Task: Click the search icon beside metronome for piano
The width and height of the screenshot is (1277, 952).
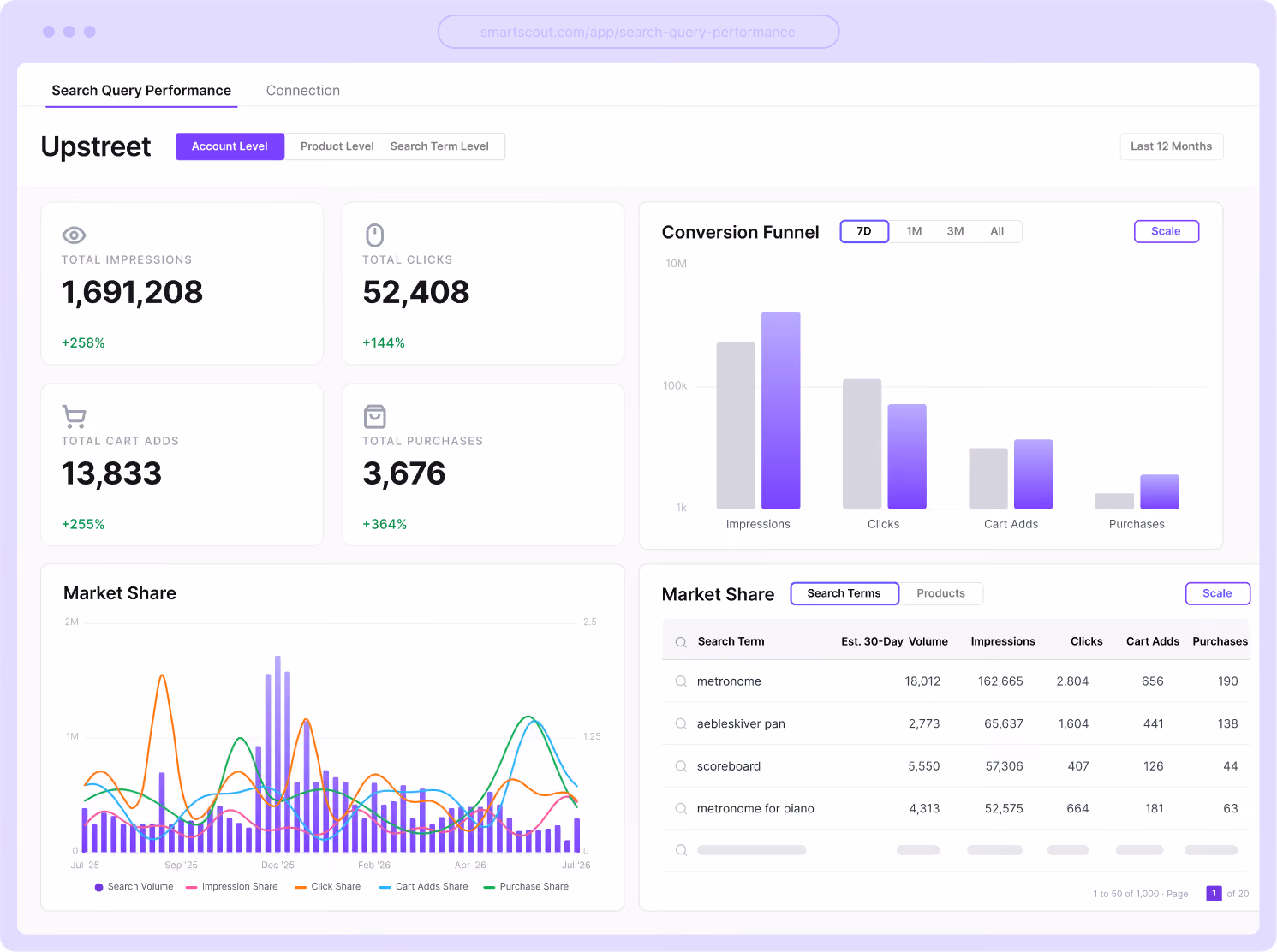Action: coord(681,808)
